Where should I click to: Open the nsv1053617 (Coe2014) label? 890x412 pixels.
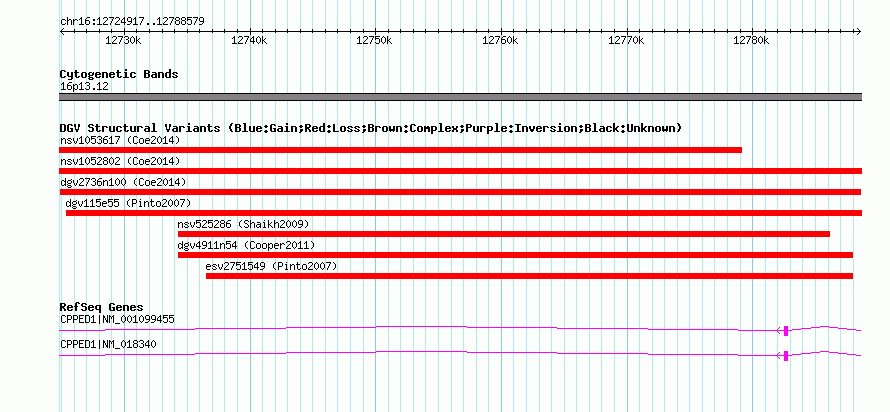click(x=120, y=140)
